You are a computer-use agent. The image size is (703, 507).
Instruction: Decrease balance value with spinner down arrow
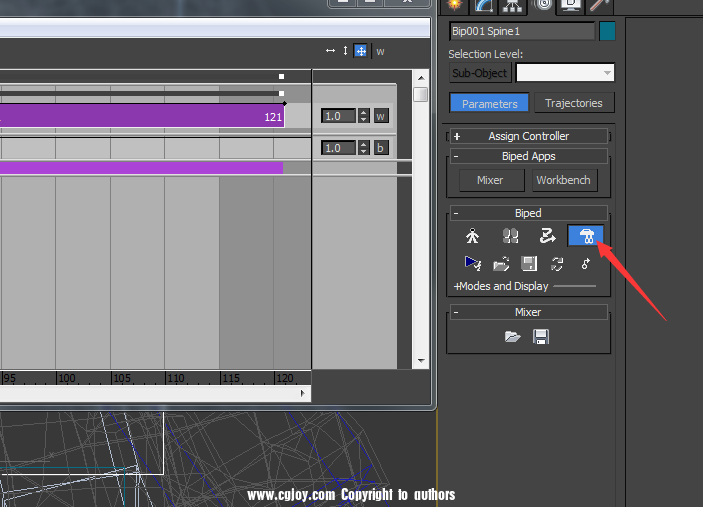pos(364,152)
